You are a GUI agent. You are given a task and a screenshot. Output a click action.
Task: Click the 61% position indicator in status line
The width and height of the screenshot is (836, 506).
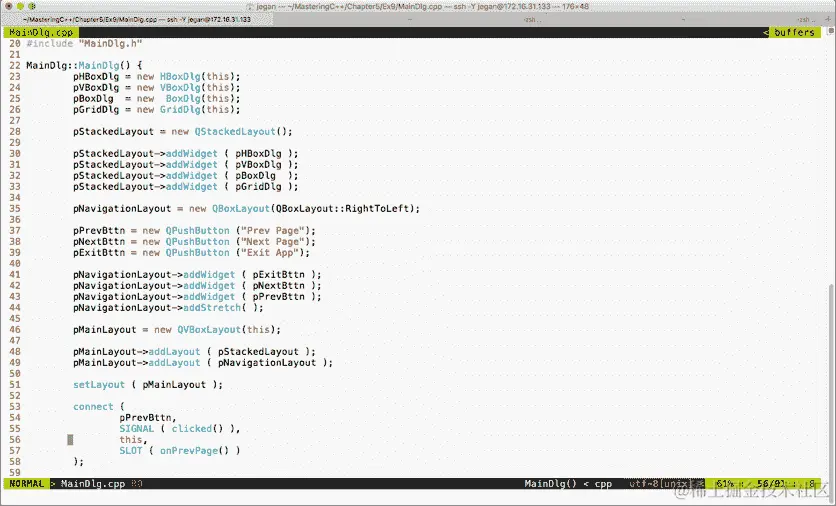click(x=725, y=484)
